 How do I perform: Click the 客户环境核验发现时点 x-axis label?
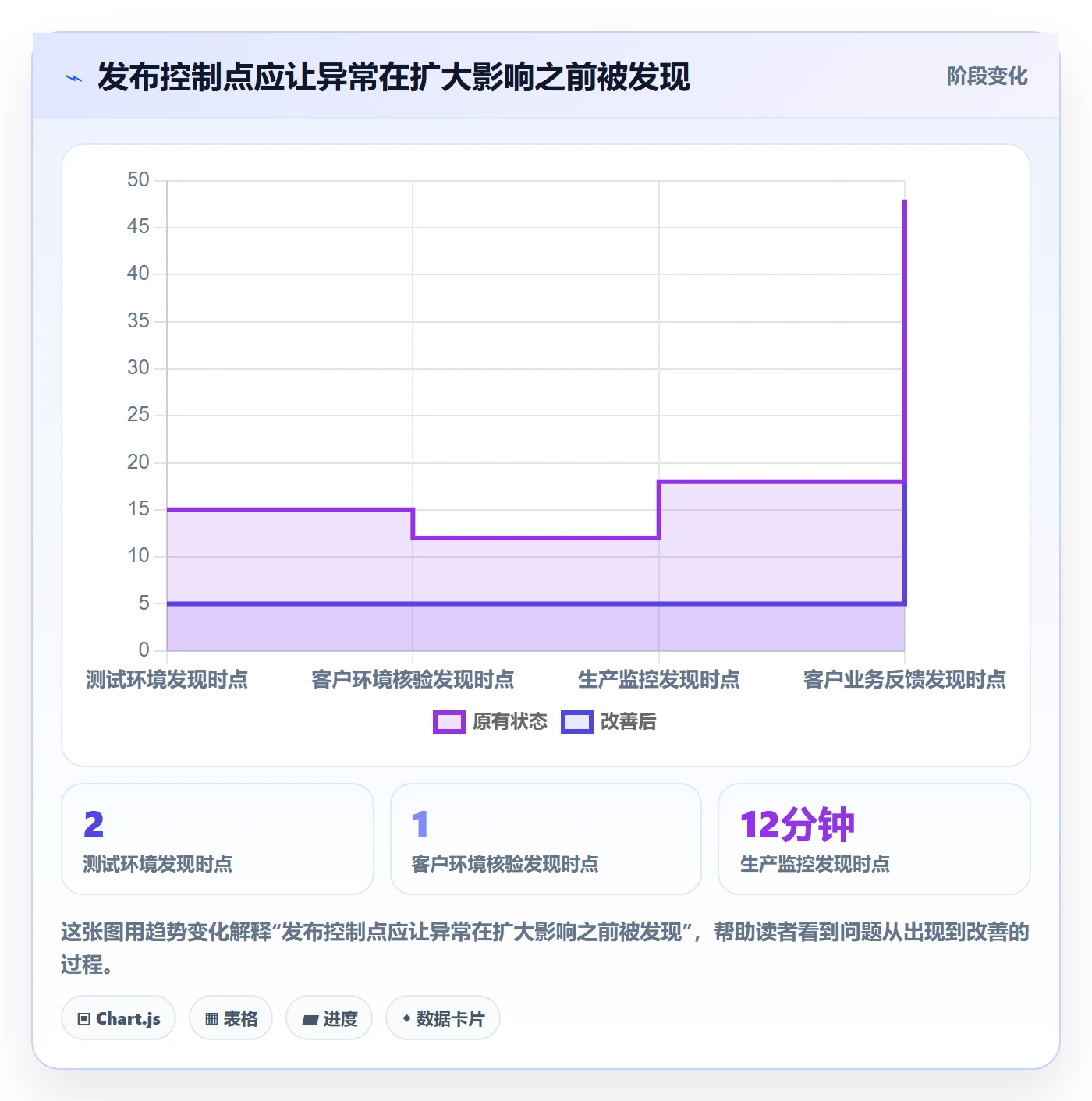click(413, 679)
